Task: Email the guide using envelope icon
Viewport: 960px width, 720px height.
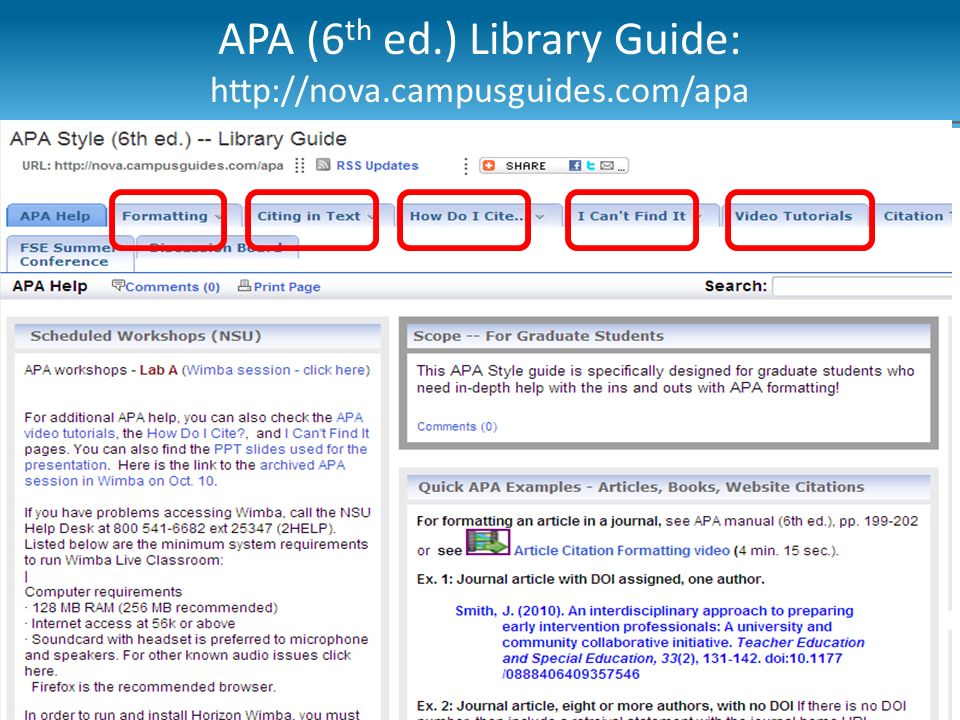Action: point(607,165)
